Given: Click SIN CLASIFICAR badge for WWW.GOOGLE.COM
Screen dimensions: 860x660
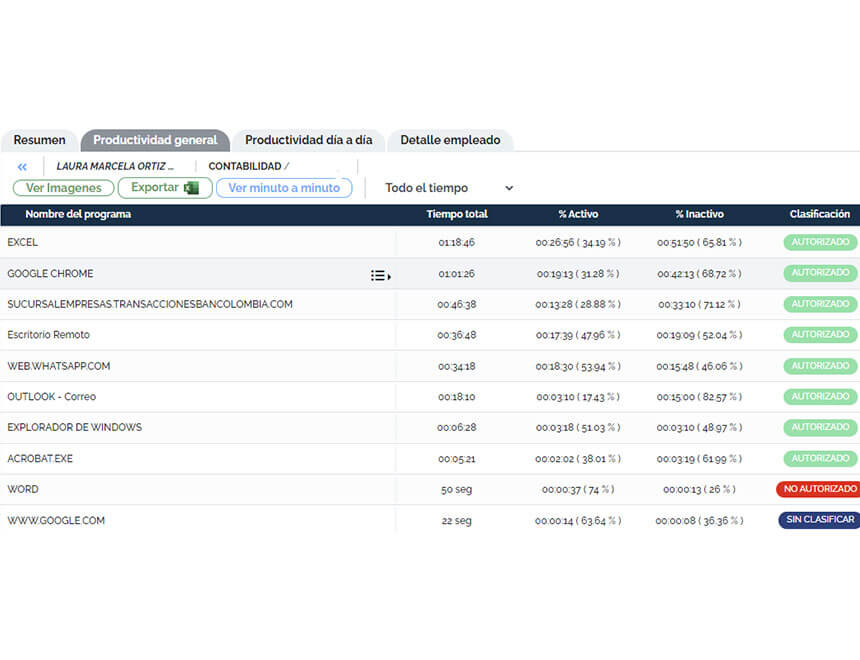Looking at the screenshot, I should [x=819, y=520].
